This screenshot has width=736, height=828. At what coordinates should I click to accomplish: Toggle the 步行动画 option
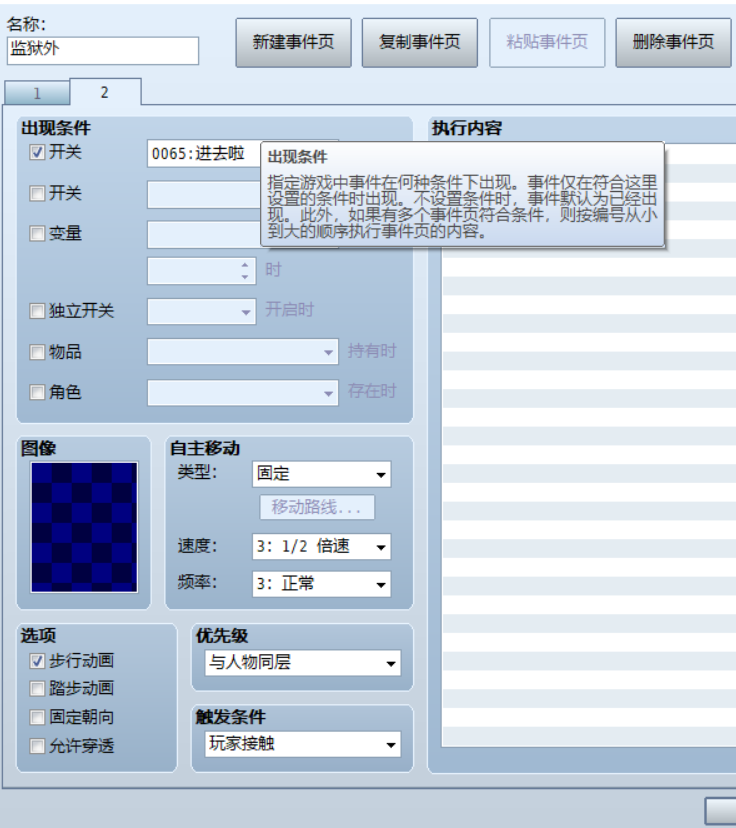click(x=37, y=661)
